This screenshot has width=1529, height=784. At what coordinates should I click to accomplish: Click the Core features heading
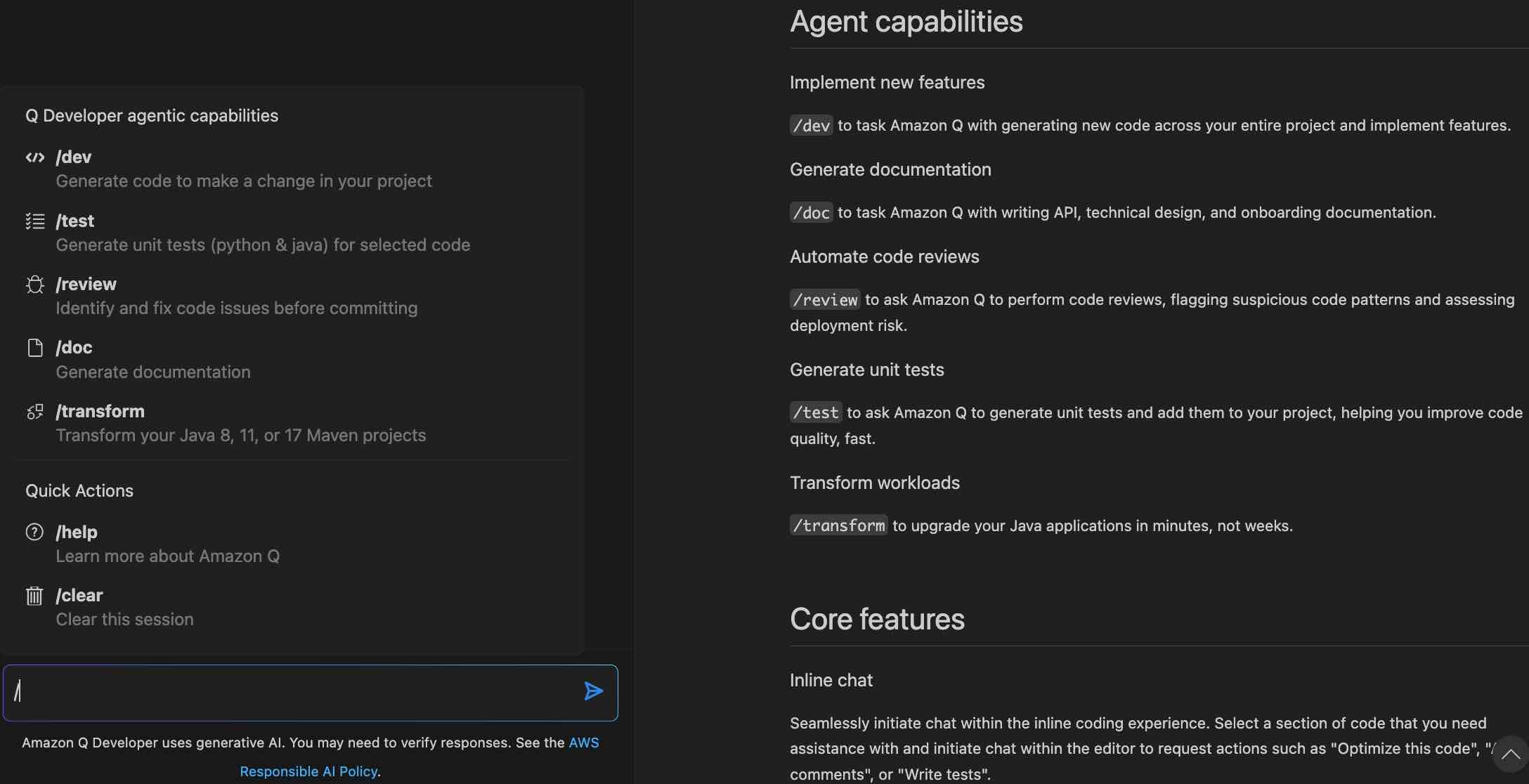click(x=877, y=620)
